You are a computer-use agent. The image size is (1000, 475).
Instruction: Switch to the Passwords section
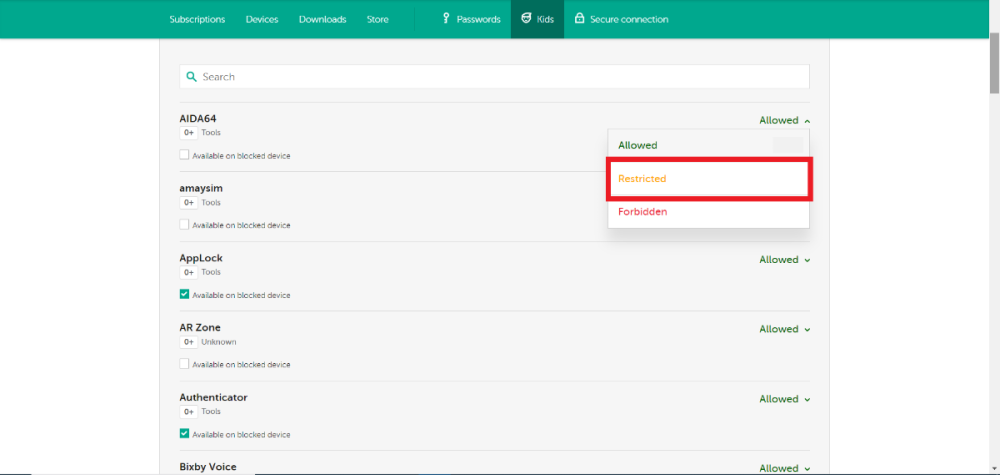point(471,19)
